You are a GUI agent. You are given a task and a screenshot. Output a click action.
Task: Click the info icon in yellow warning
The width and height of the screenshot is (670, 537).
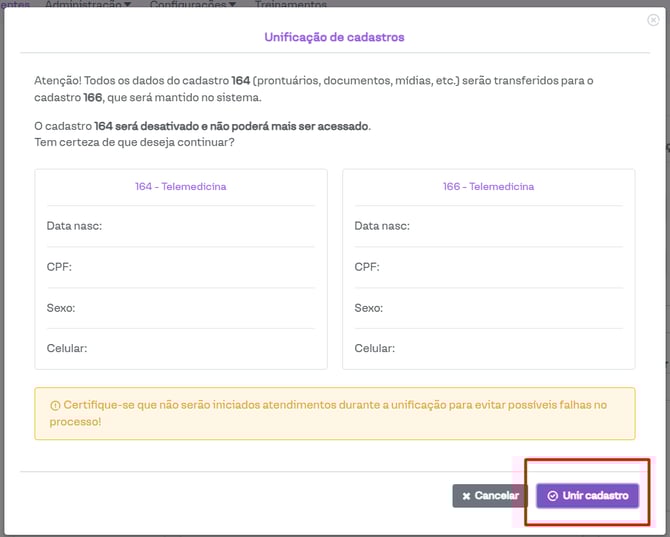pos(54,405)
